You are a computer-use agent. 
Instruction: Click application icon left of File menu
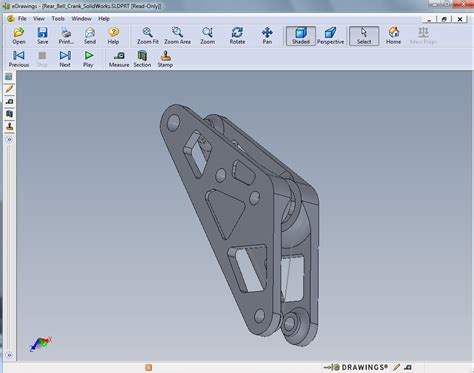[11, 19]
